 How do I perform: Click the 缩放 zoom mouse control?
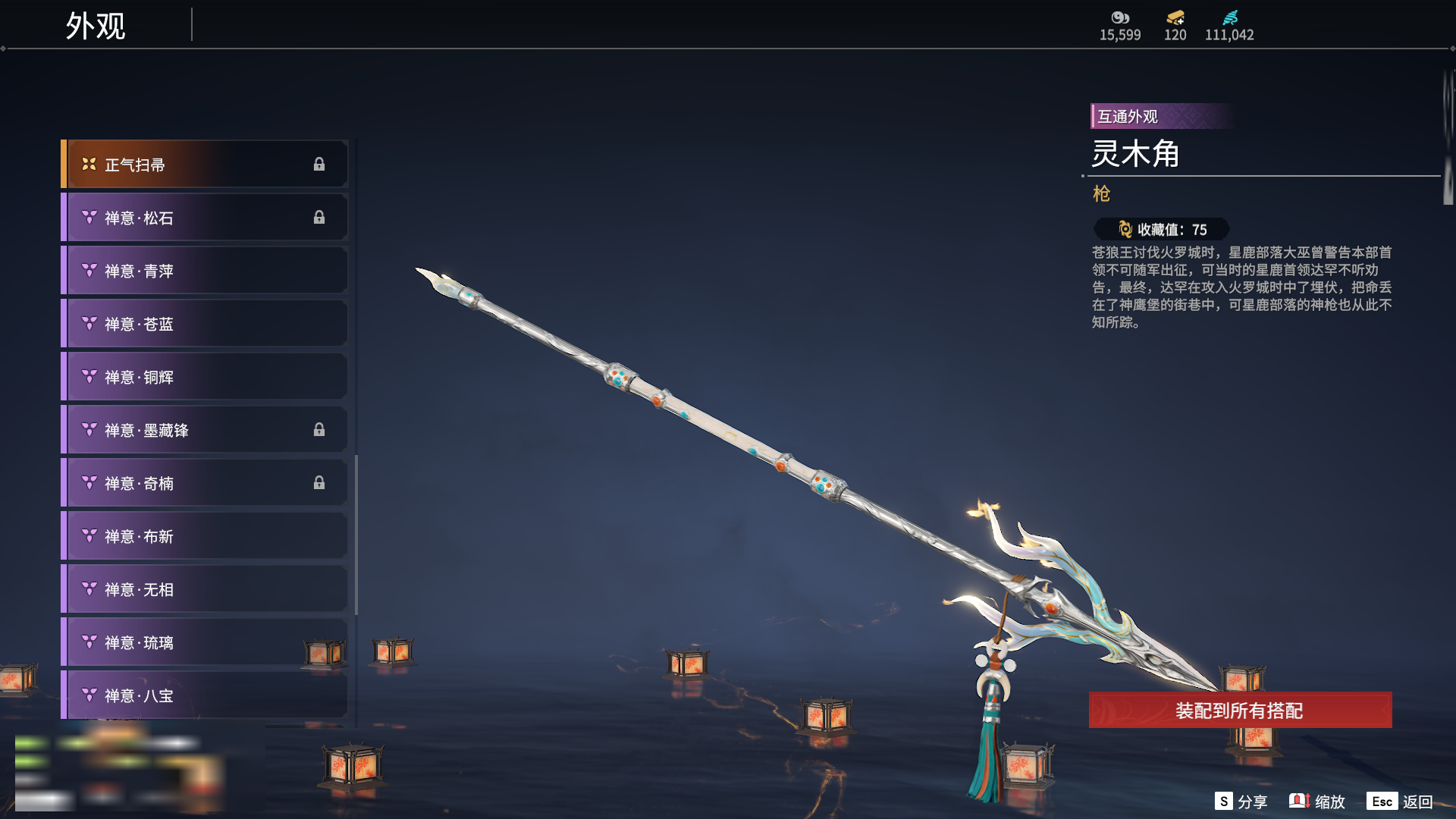coord(1317,802)
